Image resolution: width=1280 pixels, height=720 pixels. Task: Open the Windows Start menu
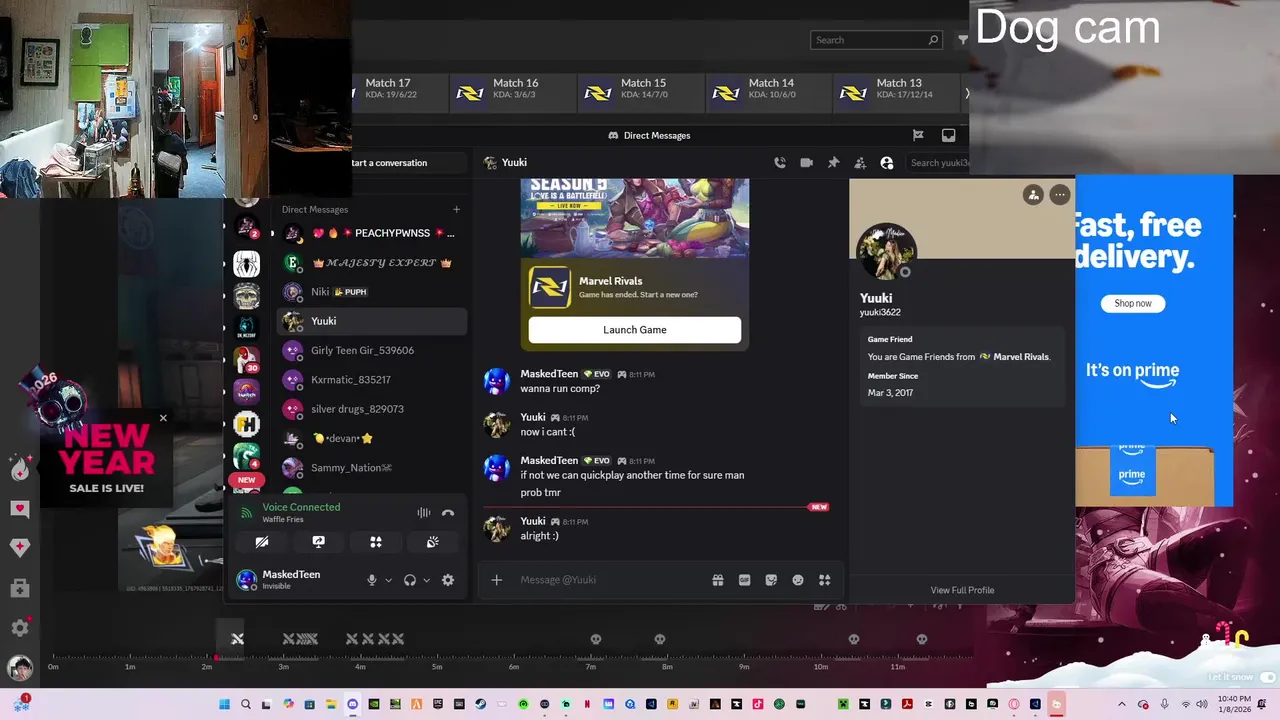click(x=225, y=704)
